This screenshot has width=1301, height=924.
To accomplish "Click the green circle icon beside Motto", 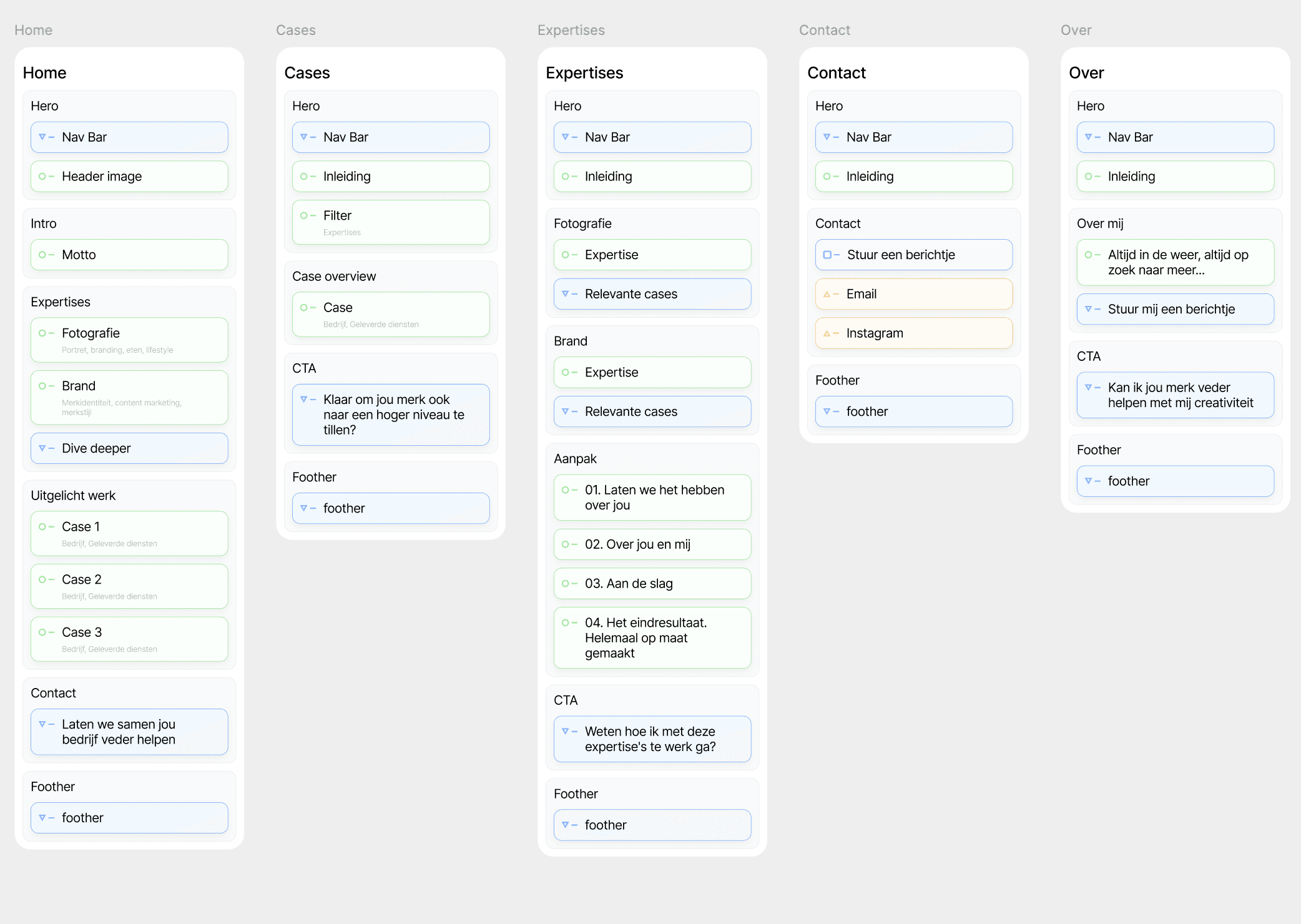I will [x=42, y=255].
